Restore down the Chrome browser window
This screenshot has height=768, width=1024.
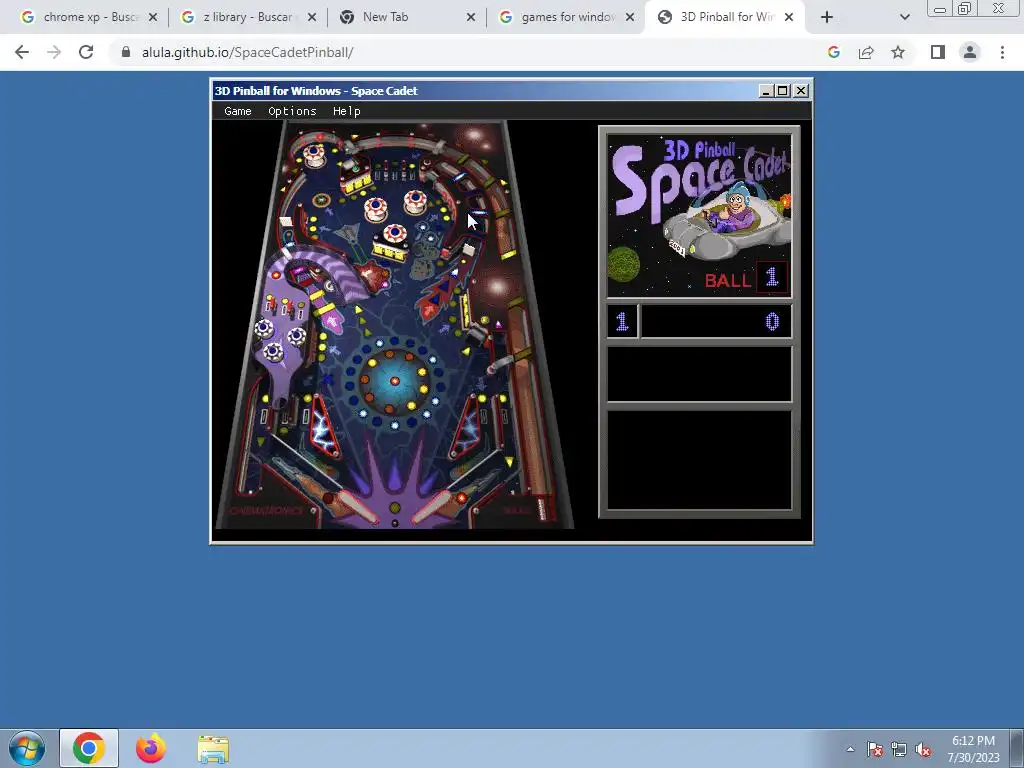point(964,8)
